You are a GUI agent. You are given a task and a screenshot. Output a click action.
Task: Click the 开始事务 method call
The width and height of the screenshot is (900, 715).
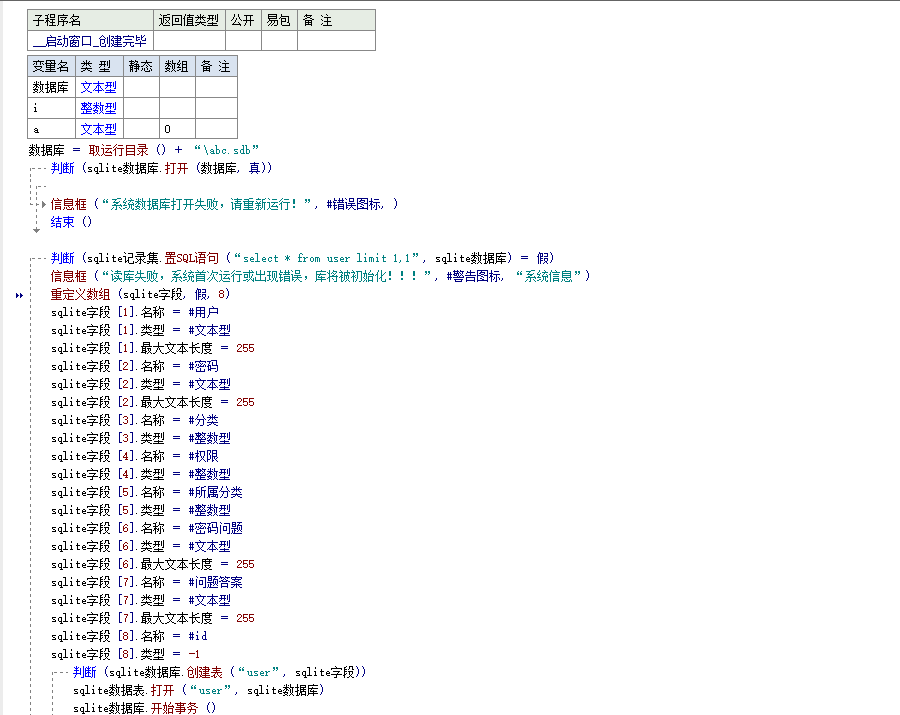point(174,708)
